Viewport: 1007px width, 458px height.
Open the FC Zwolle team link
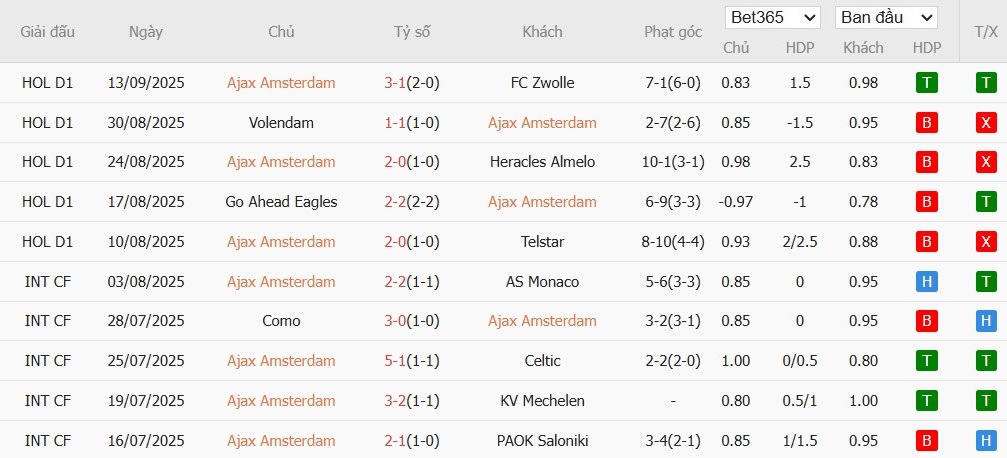pyautogui.click(x=542, y=83)
